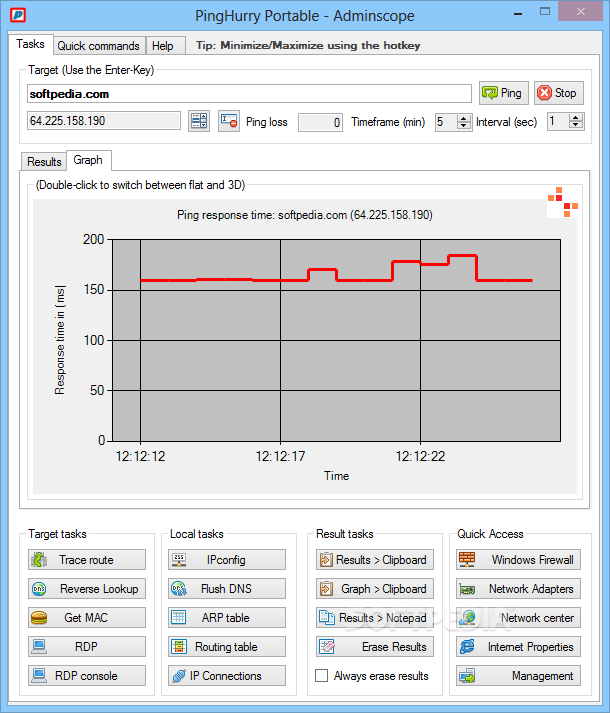Click the Routing table icon

(x=179, y=647)
